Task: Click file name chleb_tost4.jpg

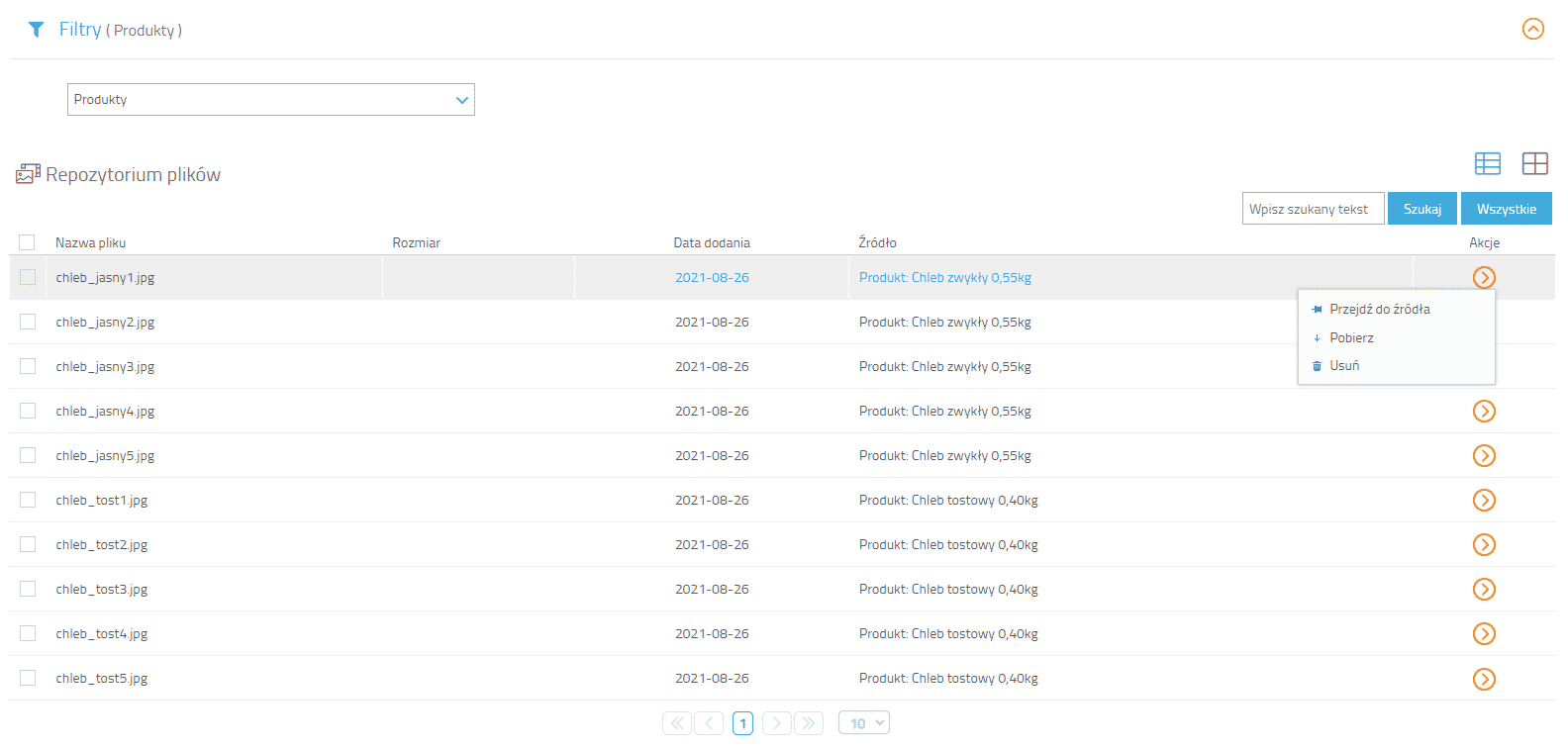Action: click(x=102, y=633)
